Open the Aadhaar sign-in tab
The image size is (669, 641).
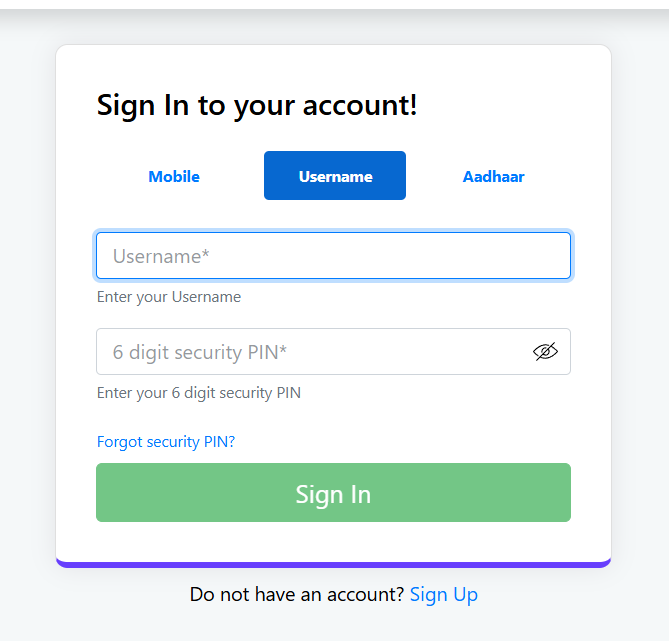pos(493,176)
